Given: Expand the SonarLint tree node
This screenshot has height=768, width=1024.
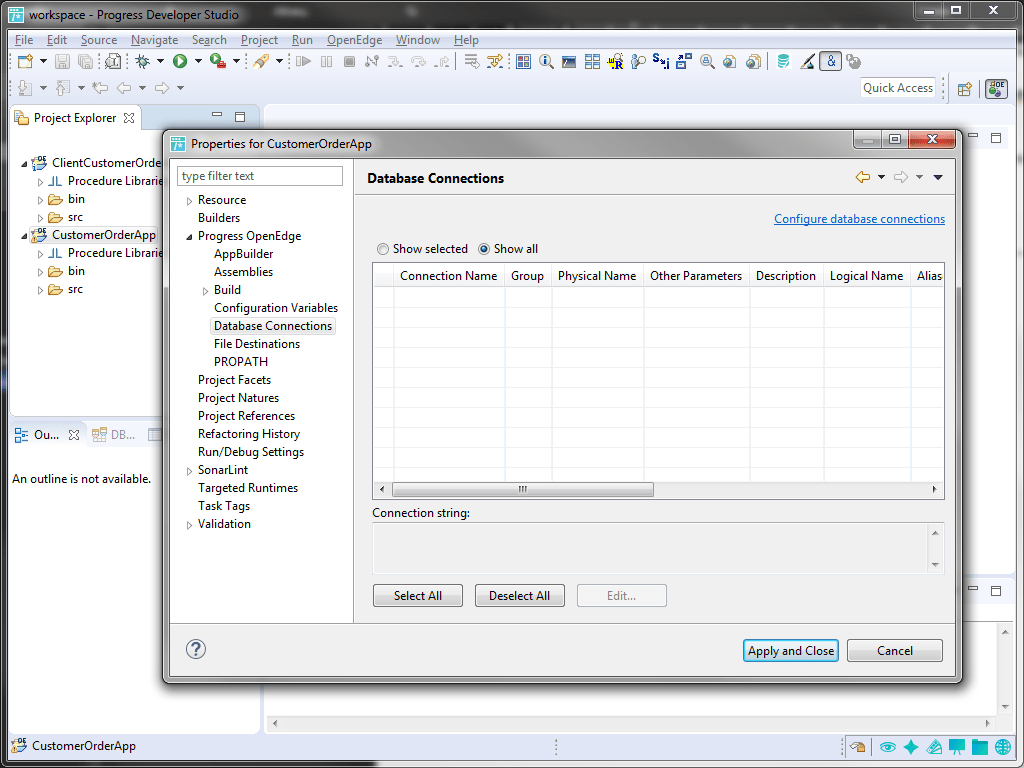Looking at the screenshot, I should click(x=189, y=471).
